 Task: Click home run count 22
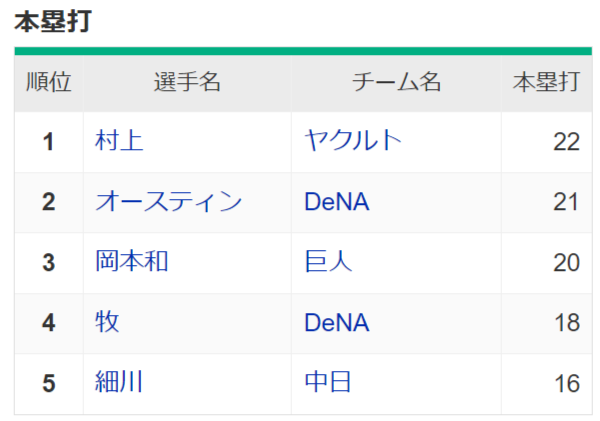click(x=566, y=142)
